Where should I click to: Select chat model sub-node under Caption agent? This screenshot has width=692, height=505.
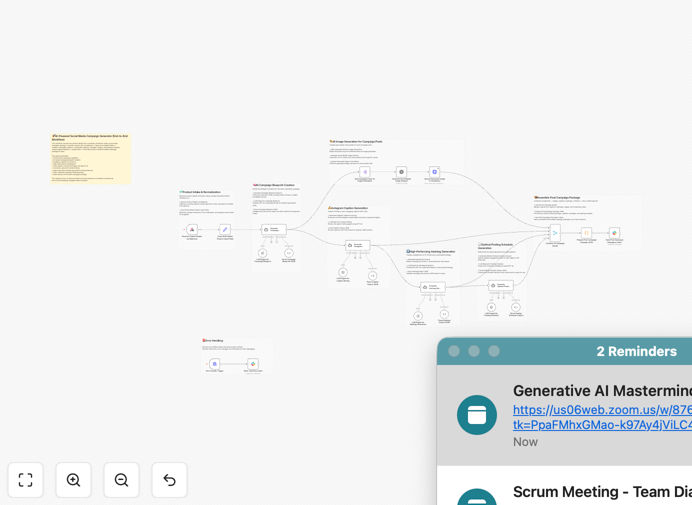343,272
